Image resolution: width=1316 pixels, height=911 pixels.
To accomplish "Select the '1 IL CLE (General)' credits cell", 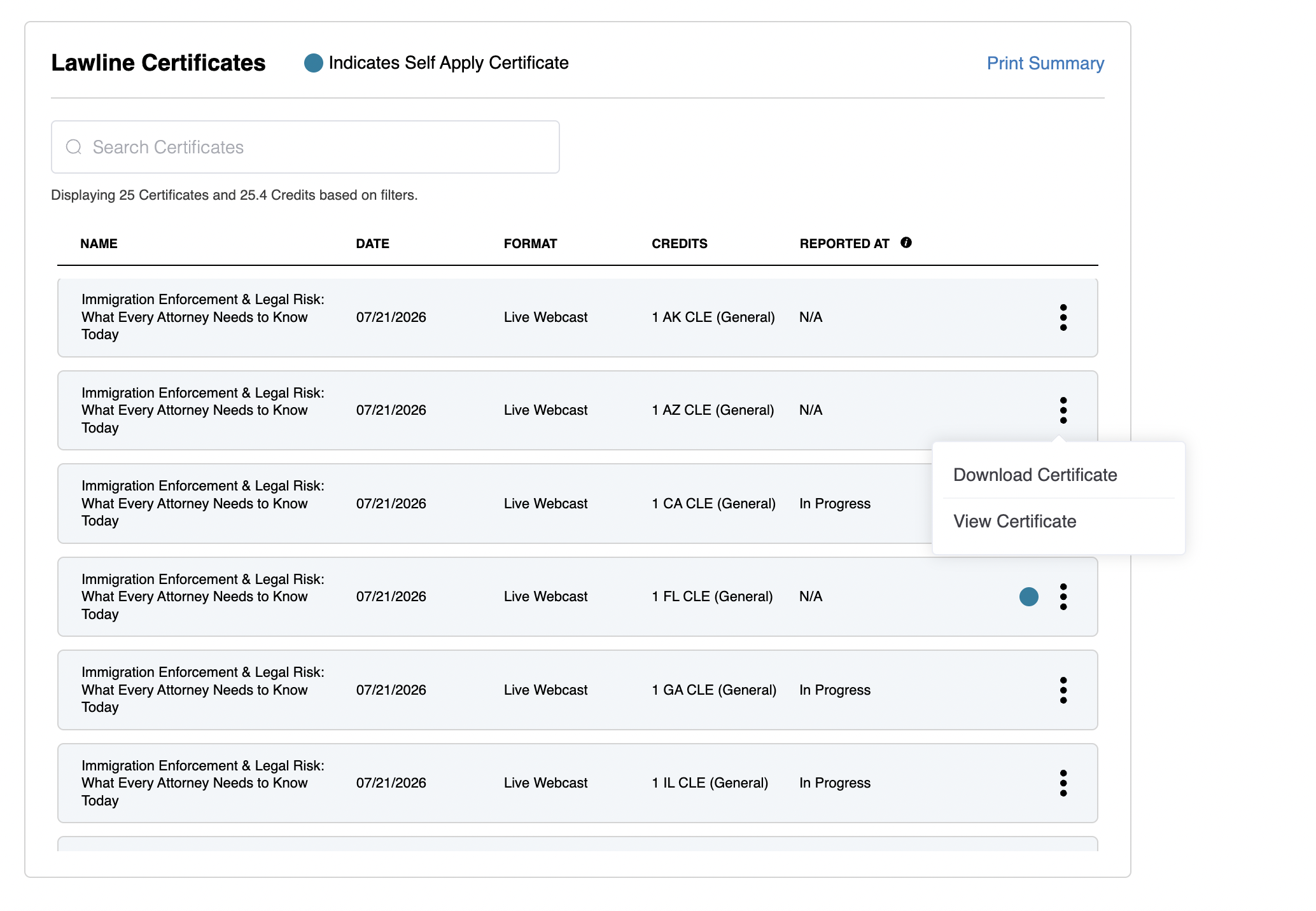I will click(710, 783).
